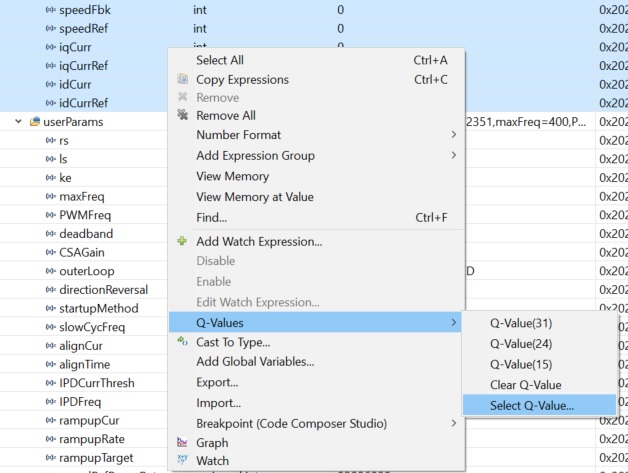Click the Graph chart icon
The image size is (628, 473).
pos(182,442)
